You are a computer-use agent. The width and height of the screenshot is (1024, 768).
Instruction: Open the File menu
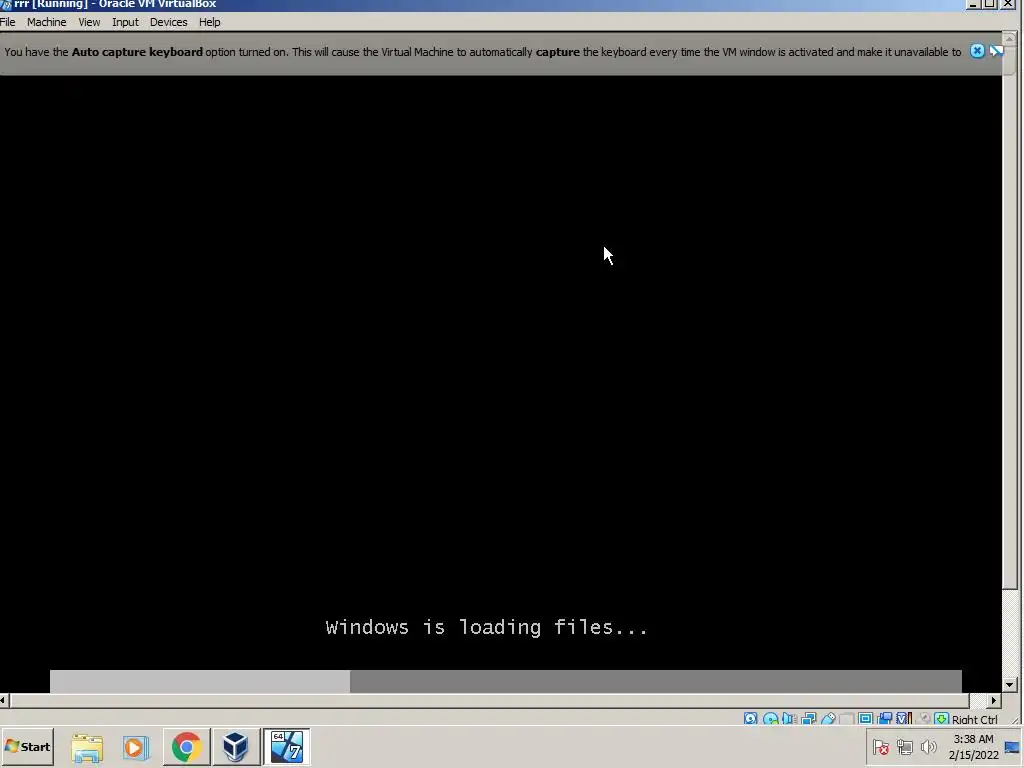(x=7, y=22)
